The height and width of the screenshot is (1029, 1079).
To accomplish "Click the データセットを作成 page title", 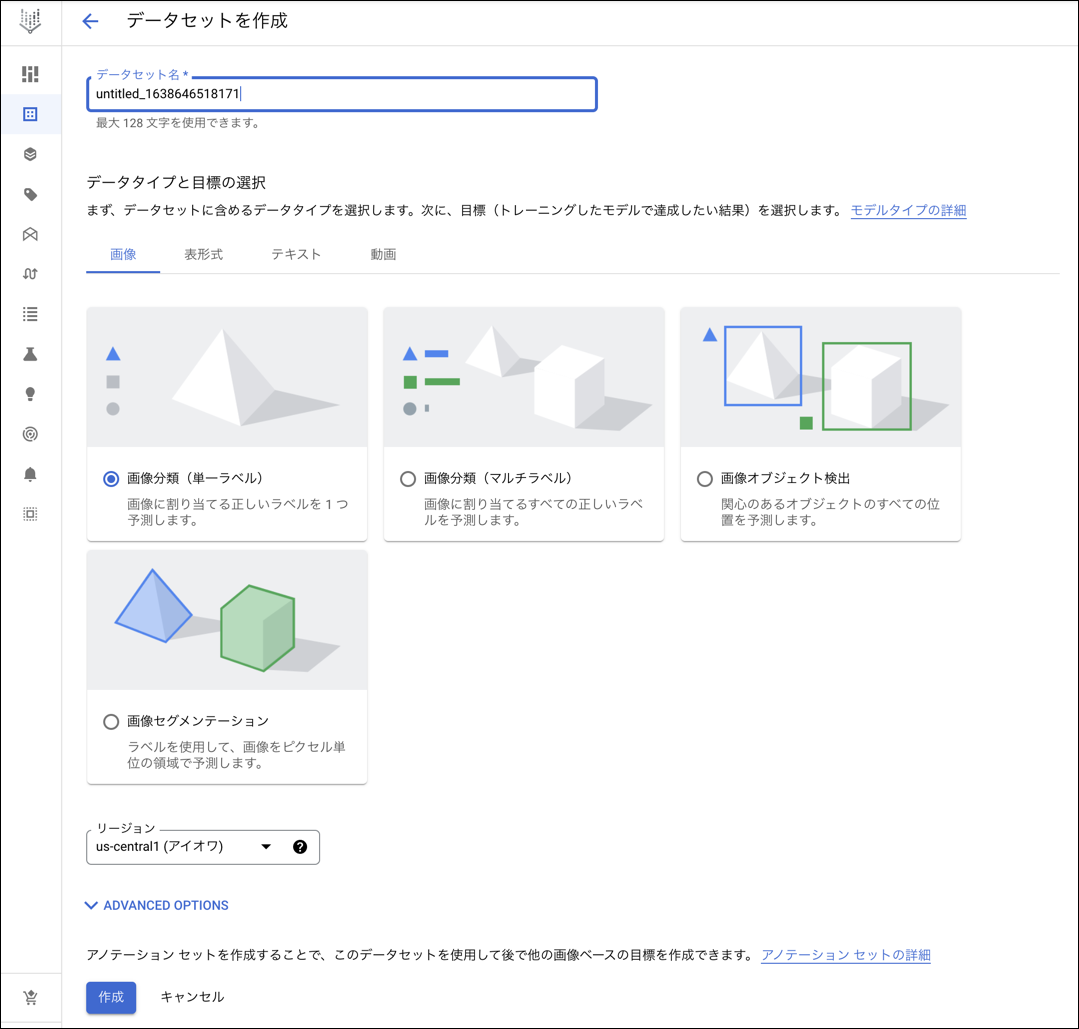I will pyautogui.click(x=207, y=21).
